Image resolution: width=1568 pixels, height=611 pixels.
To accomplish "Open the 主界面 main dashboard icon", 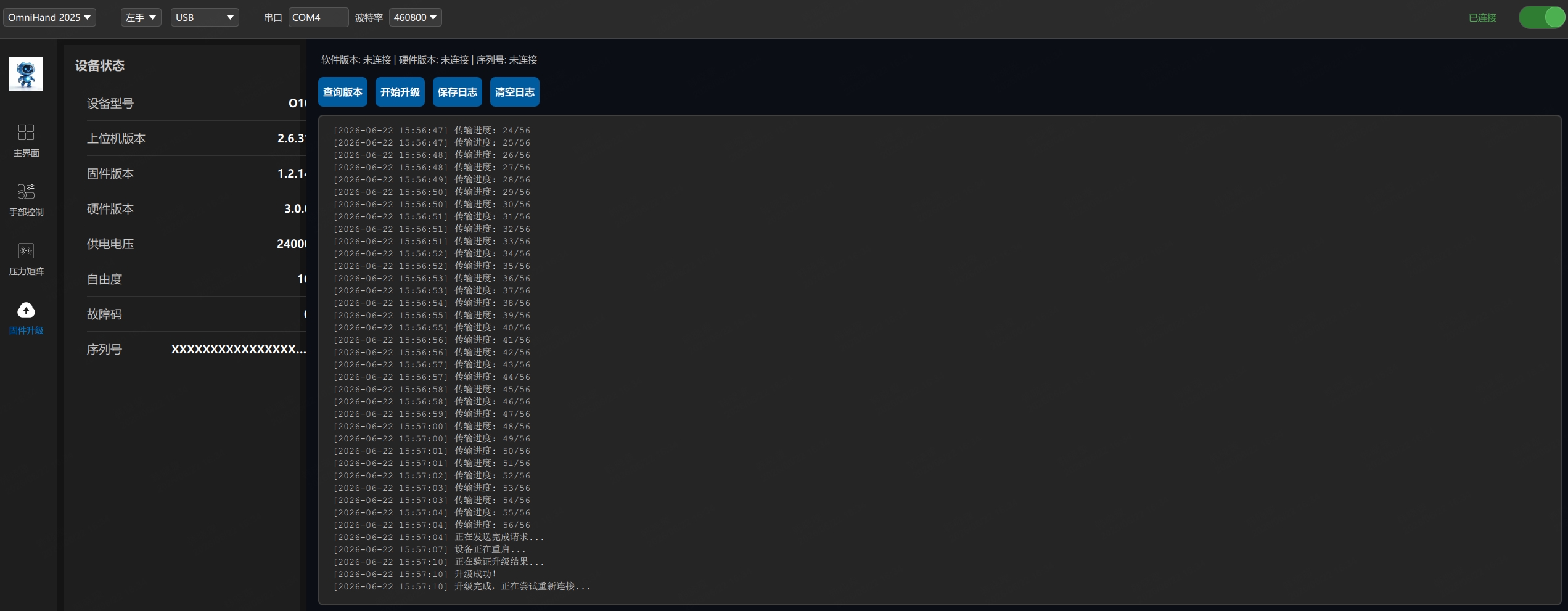I will pos(26,132).
